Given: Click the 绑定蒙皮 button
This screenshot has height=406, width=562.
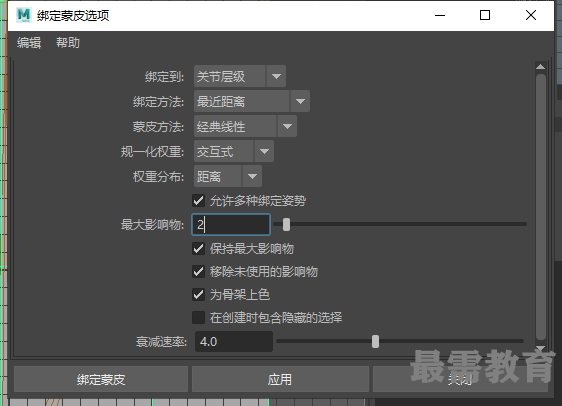Looking at the screenshot, I should (101, 379).
